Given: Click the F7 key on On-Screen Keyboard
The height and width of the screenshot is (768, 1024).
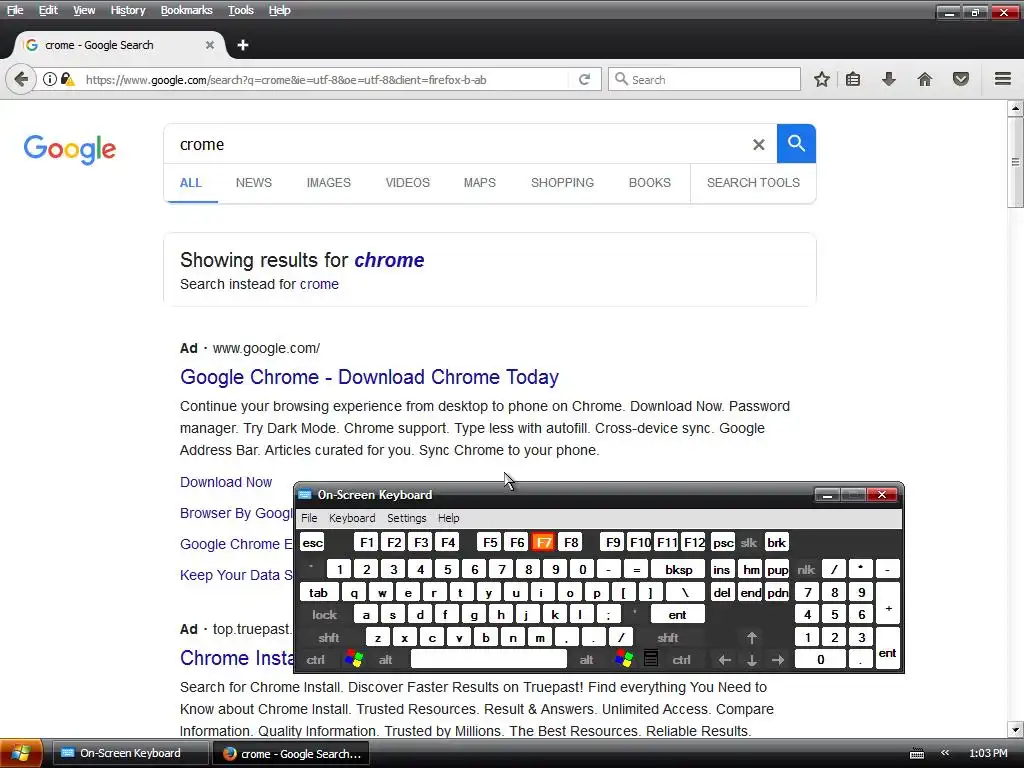Looking at the screenshot, I should click(x=543, y=543).
